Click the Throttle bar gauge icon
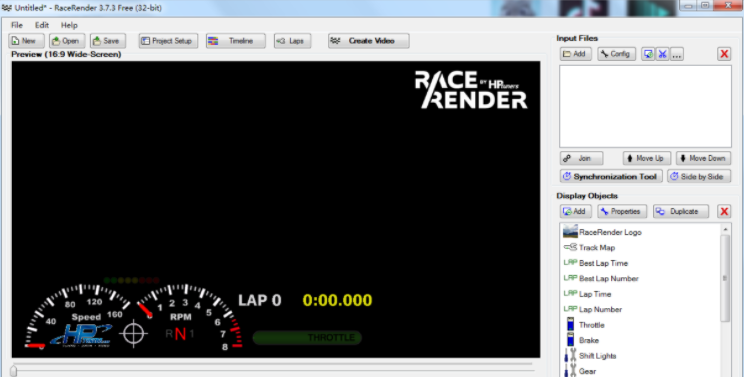This screenshot has height=377, width=744. 570,324
